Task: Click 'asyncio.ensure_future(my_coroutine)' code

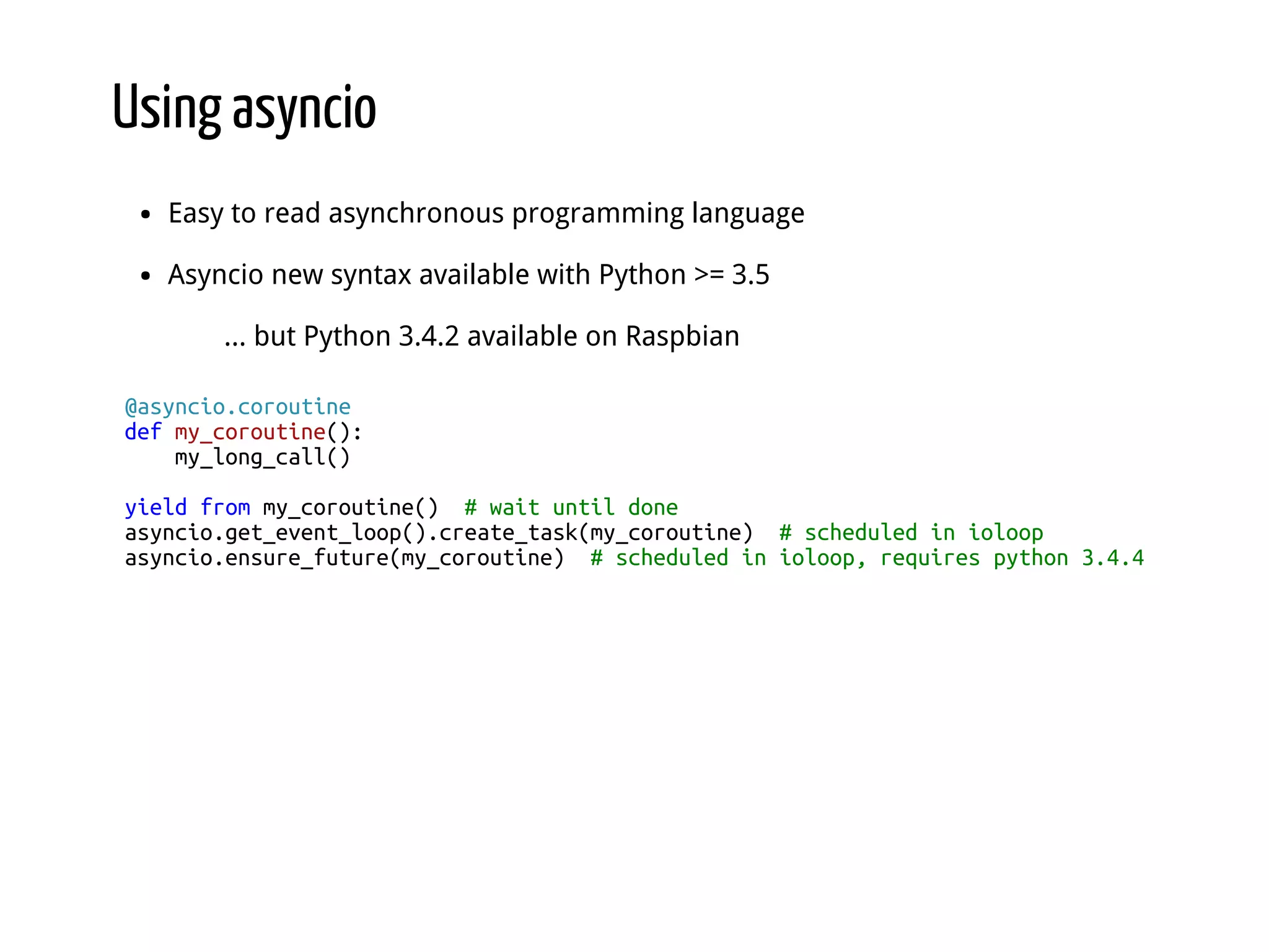Action: click(345, 558)
